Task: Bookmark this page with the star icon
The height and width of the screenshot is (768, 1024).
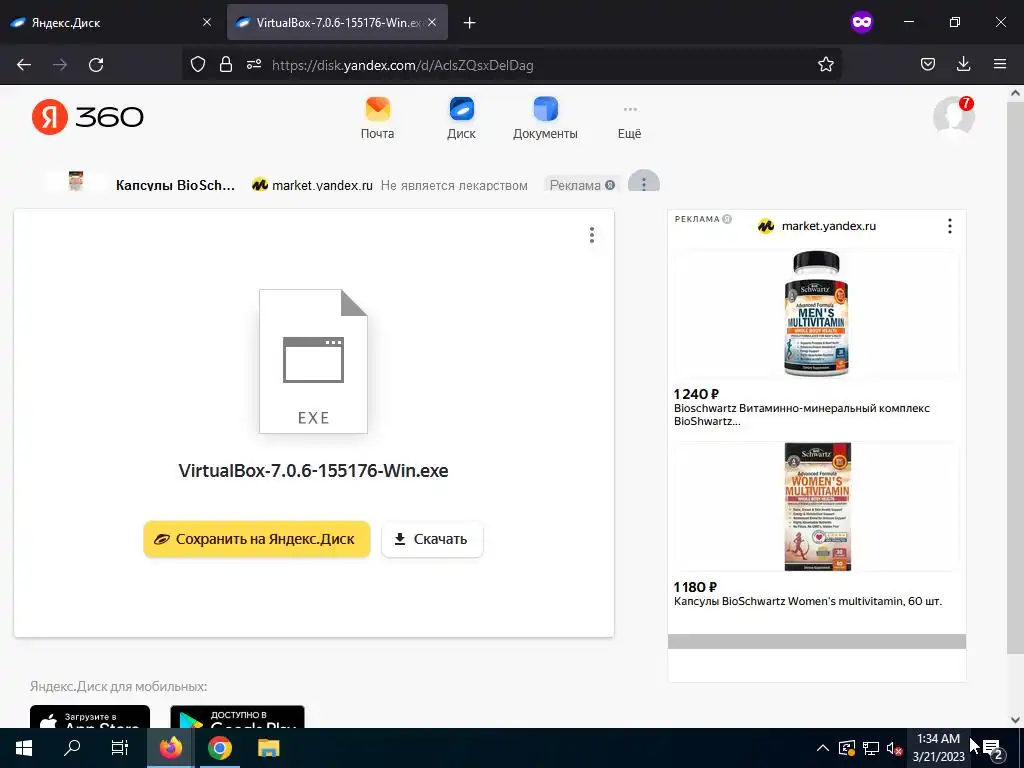Action: pyautogui.click(x=825, y=65)
